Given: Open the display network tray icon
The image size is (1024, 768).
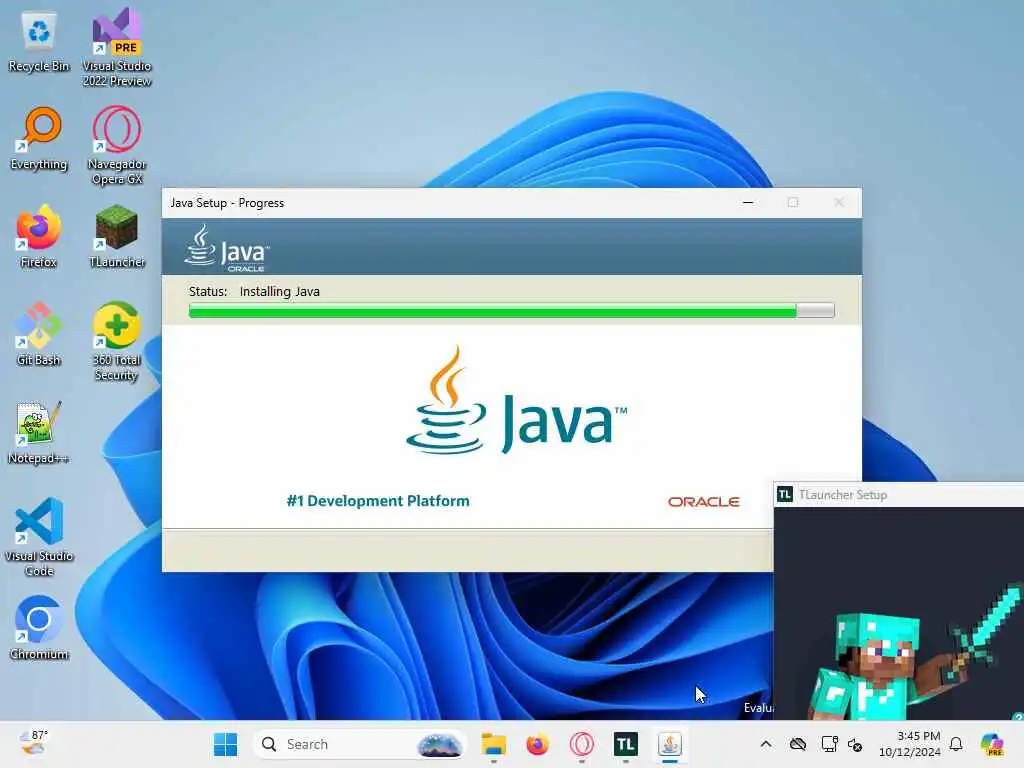Looking at the screenshot, I should coord(829,744).
